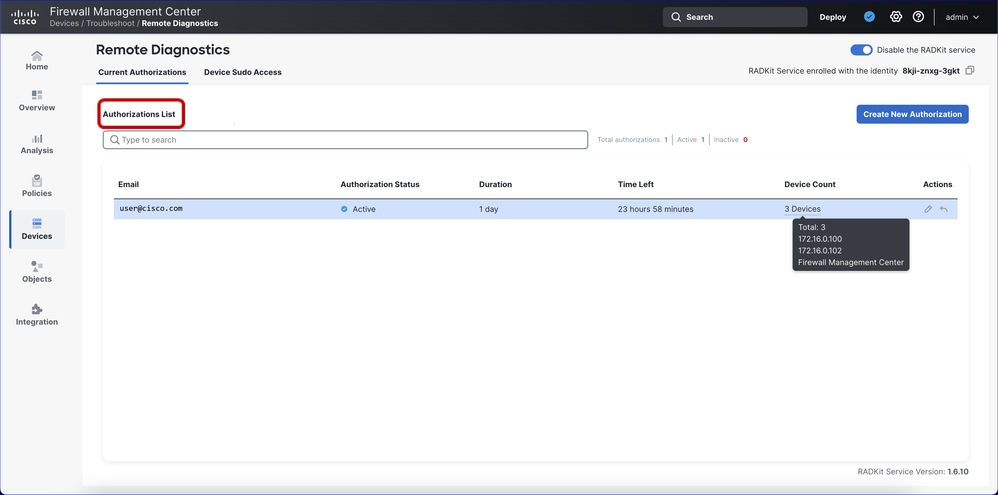Viewport: 998px width, 495px height.
Task: Switch to Current Authorizations tab
Action: [x=142, y=73]
